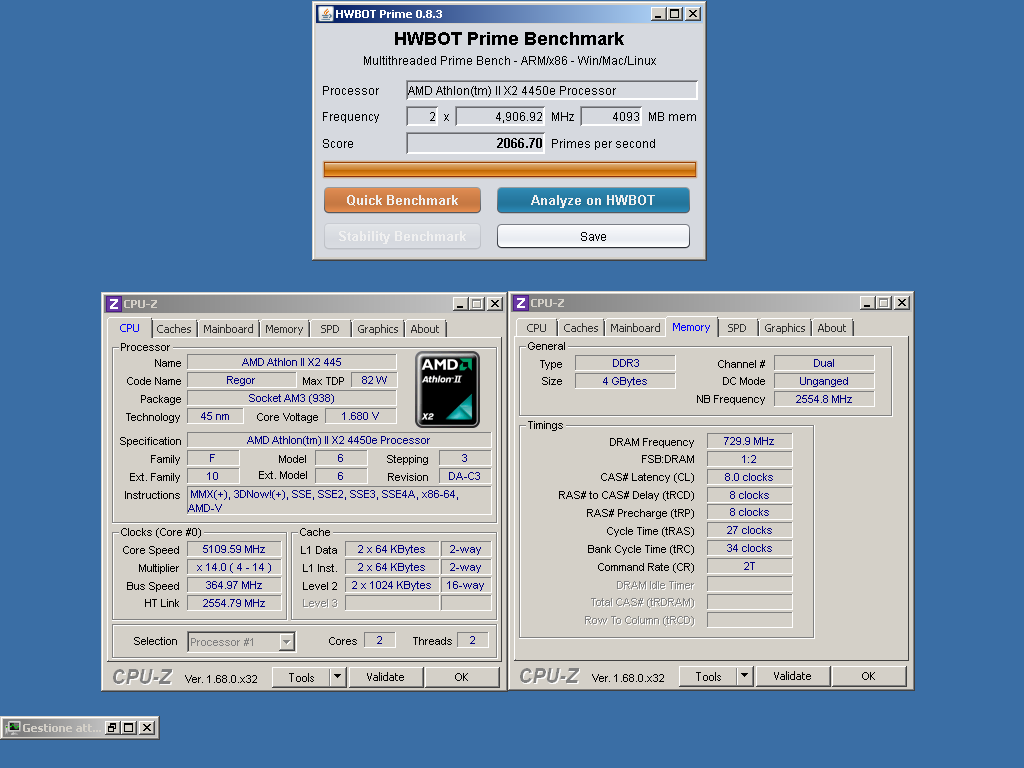Click the DRAM Frequency 729.9 MHz value
The height and width of the screenshot is (768, 1024).
(749, 441)
